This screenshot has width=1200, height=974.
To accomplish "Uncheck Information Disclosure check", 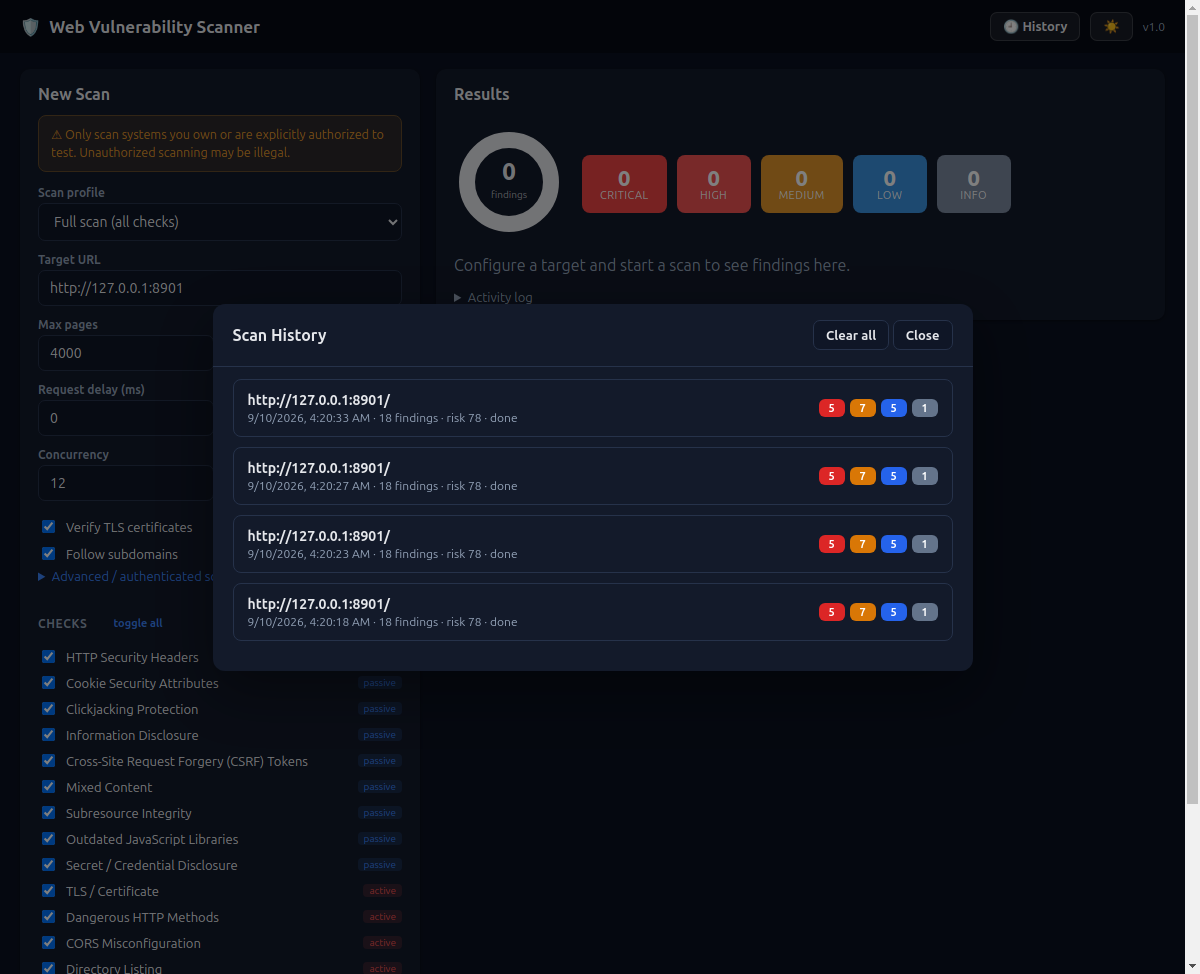I will tap(48, 735).
